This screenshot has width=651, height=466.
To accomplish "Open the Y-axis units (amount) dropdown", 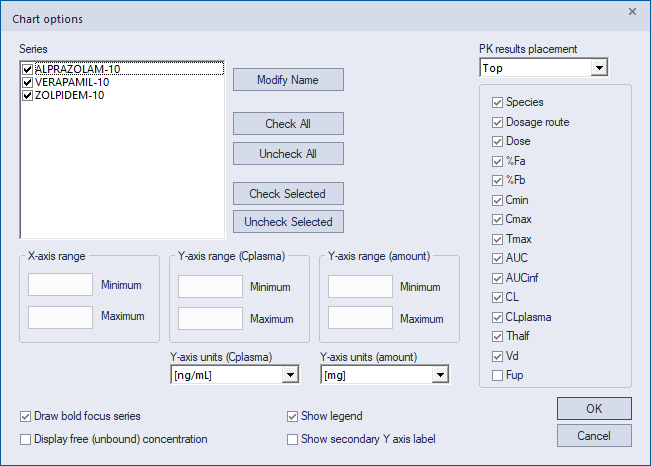I will pos(440,375).
